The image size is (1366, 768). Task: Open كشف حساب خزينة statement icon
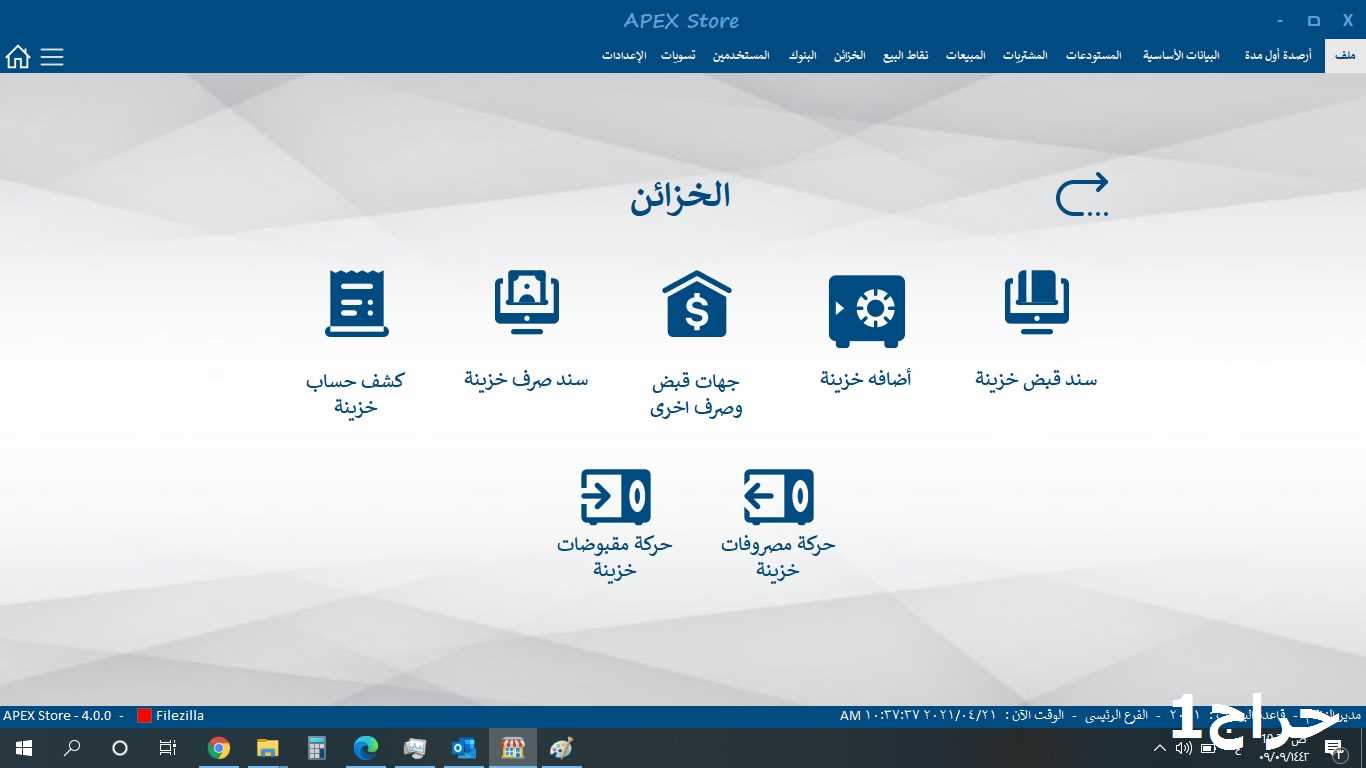pyautogui.click(x=356, y=304)
